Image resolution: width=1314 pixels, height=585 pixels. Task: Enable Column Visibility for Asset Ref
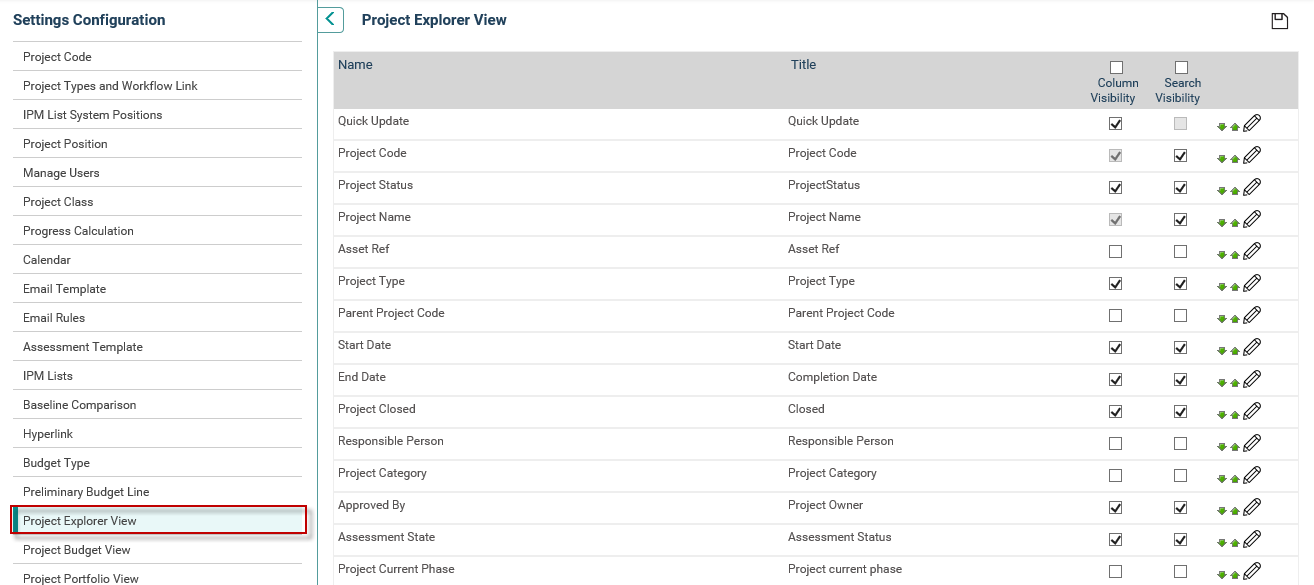1116,252
